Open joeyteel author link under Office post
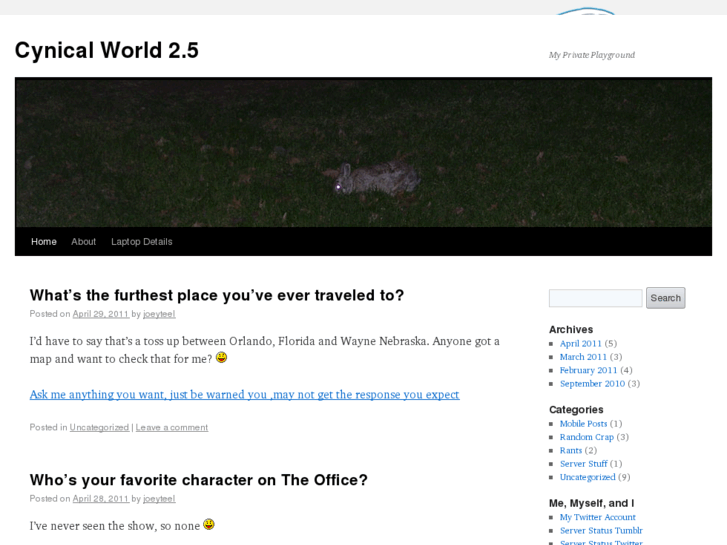 (x=159, y=499)
